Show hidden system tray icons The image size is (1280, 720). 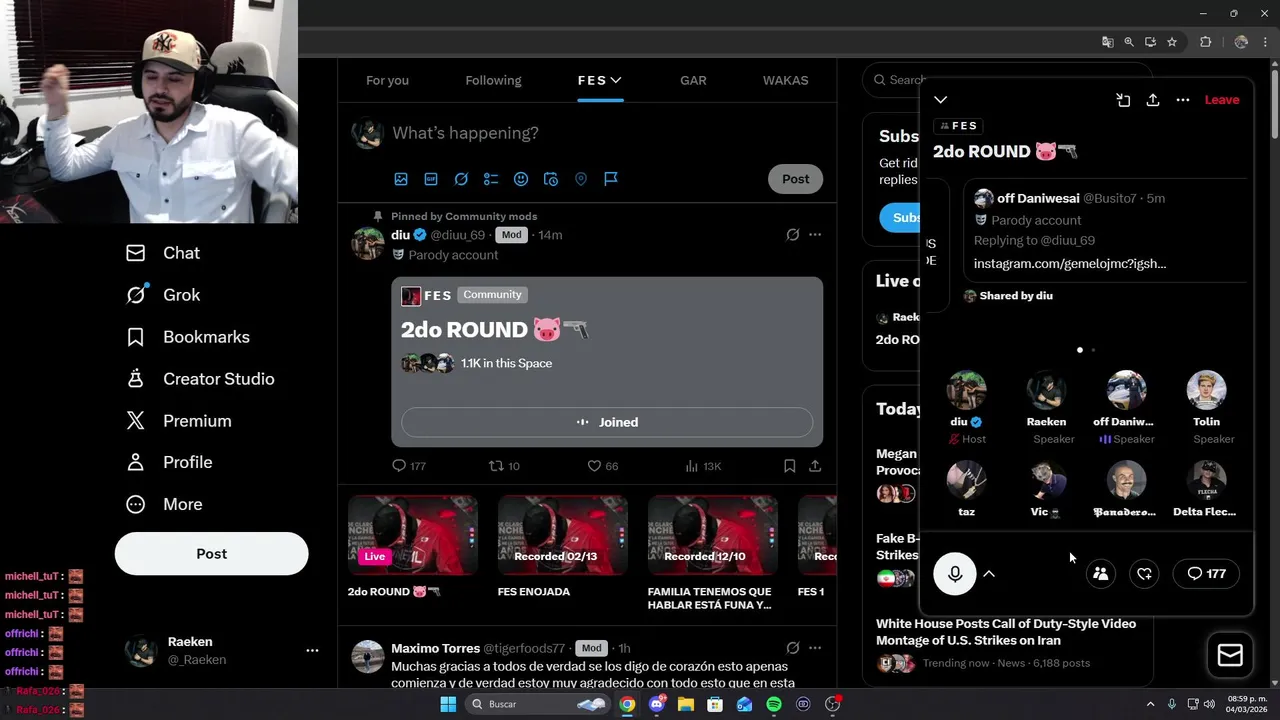1150,704
